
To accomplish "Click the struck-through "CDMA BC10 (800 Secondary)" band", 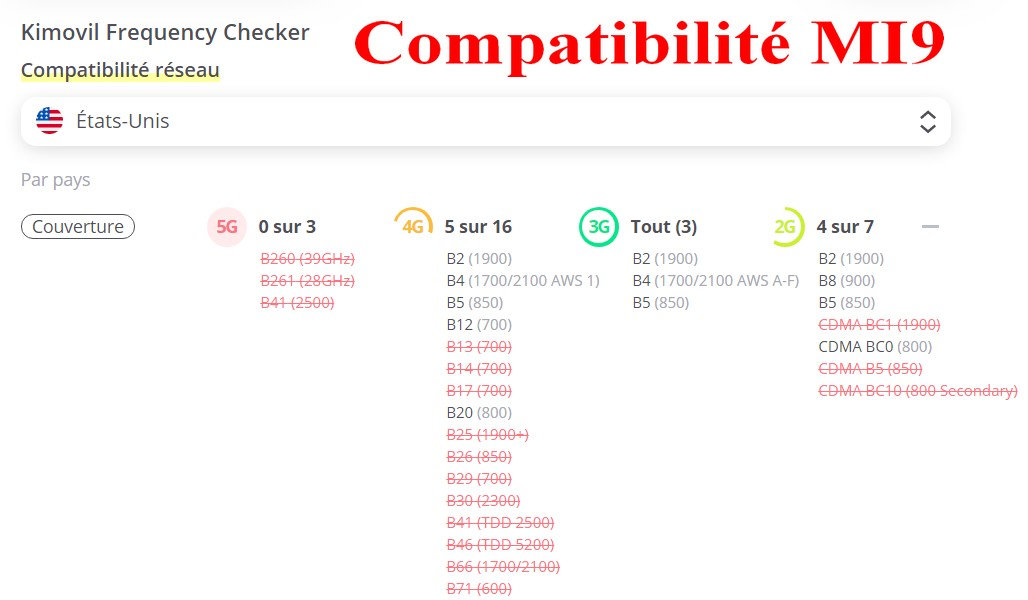I will click(x=918, y=391).
